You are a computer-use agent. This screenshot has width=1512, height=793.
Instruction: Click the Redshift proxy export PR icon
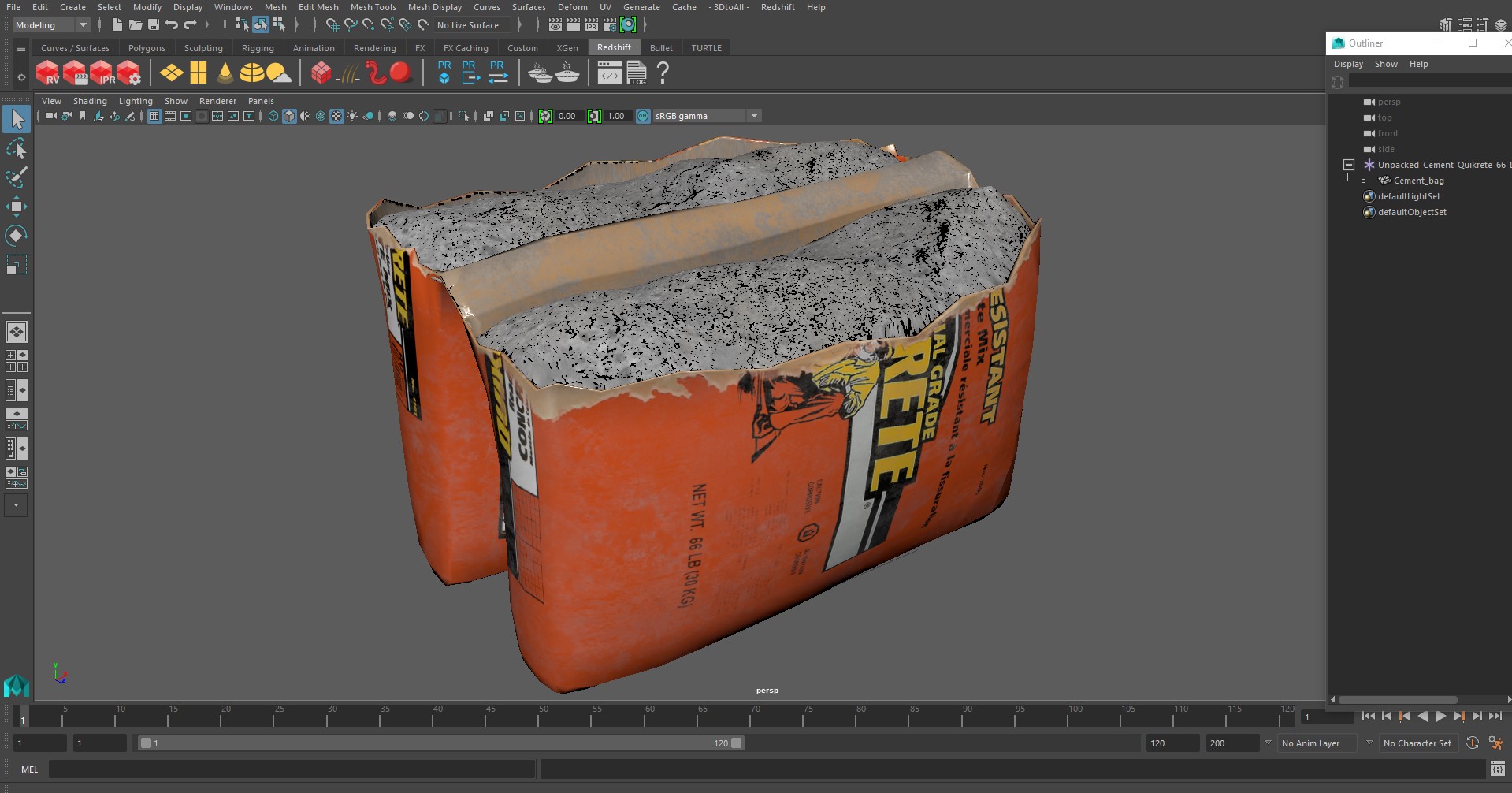coord(470,73)
